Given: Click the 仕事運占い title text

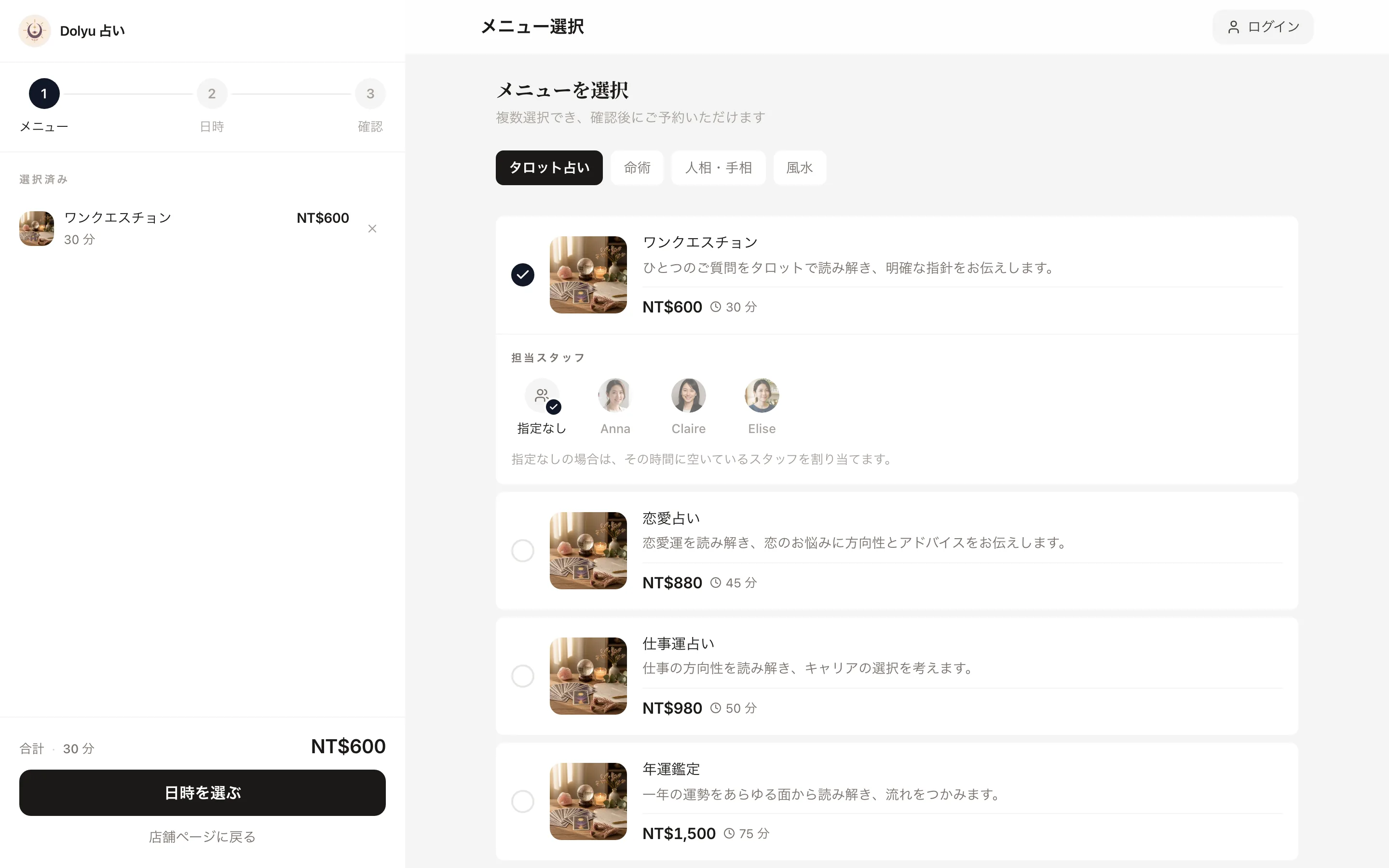Looking at the screenshot, I should (x=678, y=644).
